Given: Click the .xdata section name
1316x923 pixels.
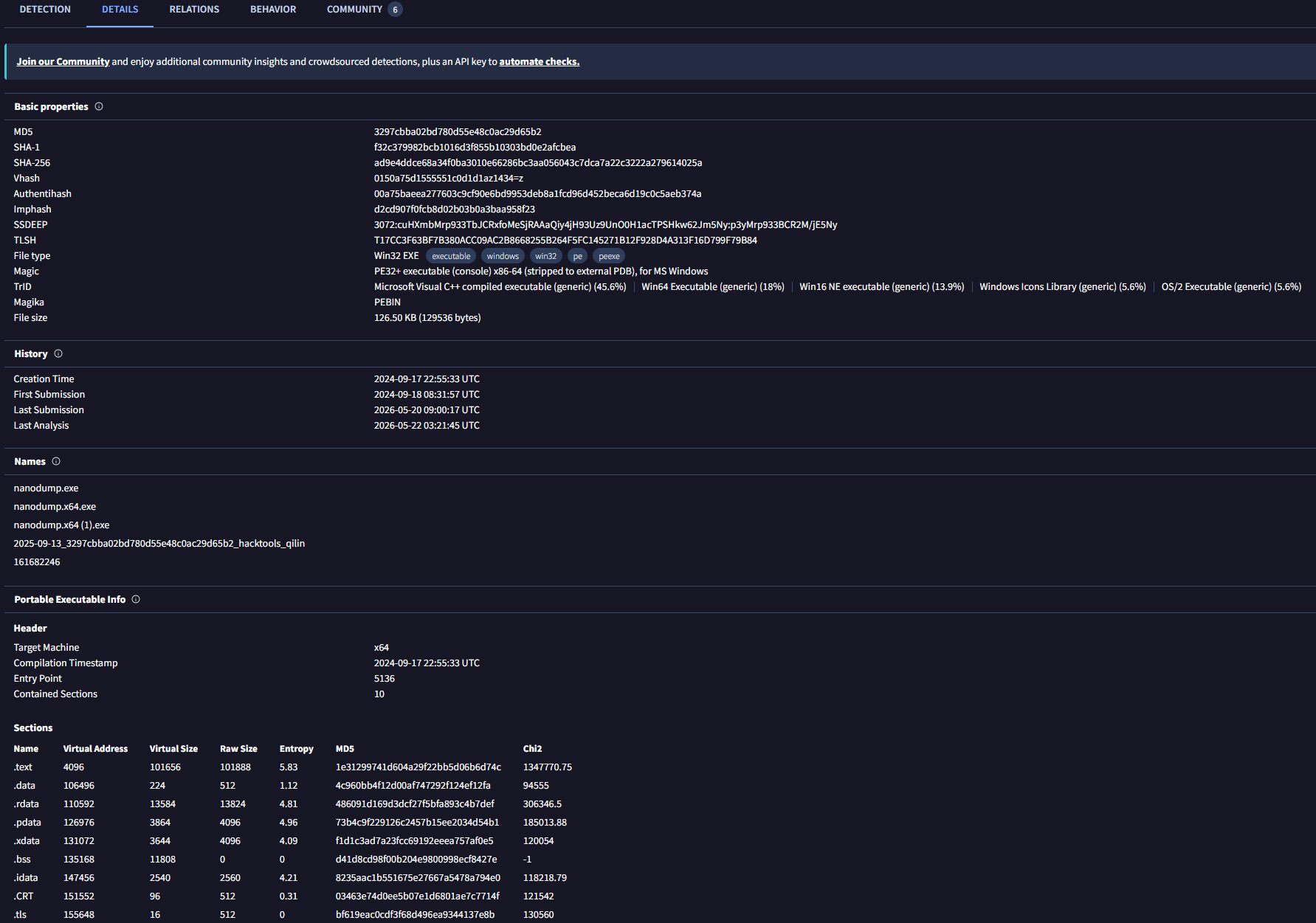Looking at the screenshot, I should [27, 841].
